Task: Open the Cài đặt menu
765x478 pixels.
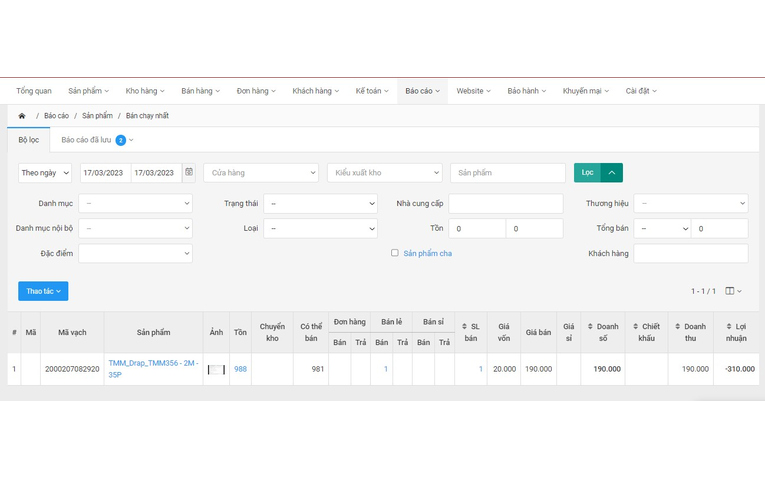Action: click(641, 91)
